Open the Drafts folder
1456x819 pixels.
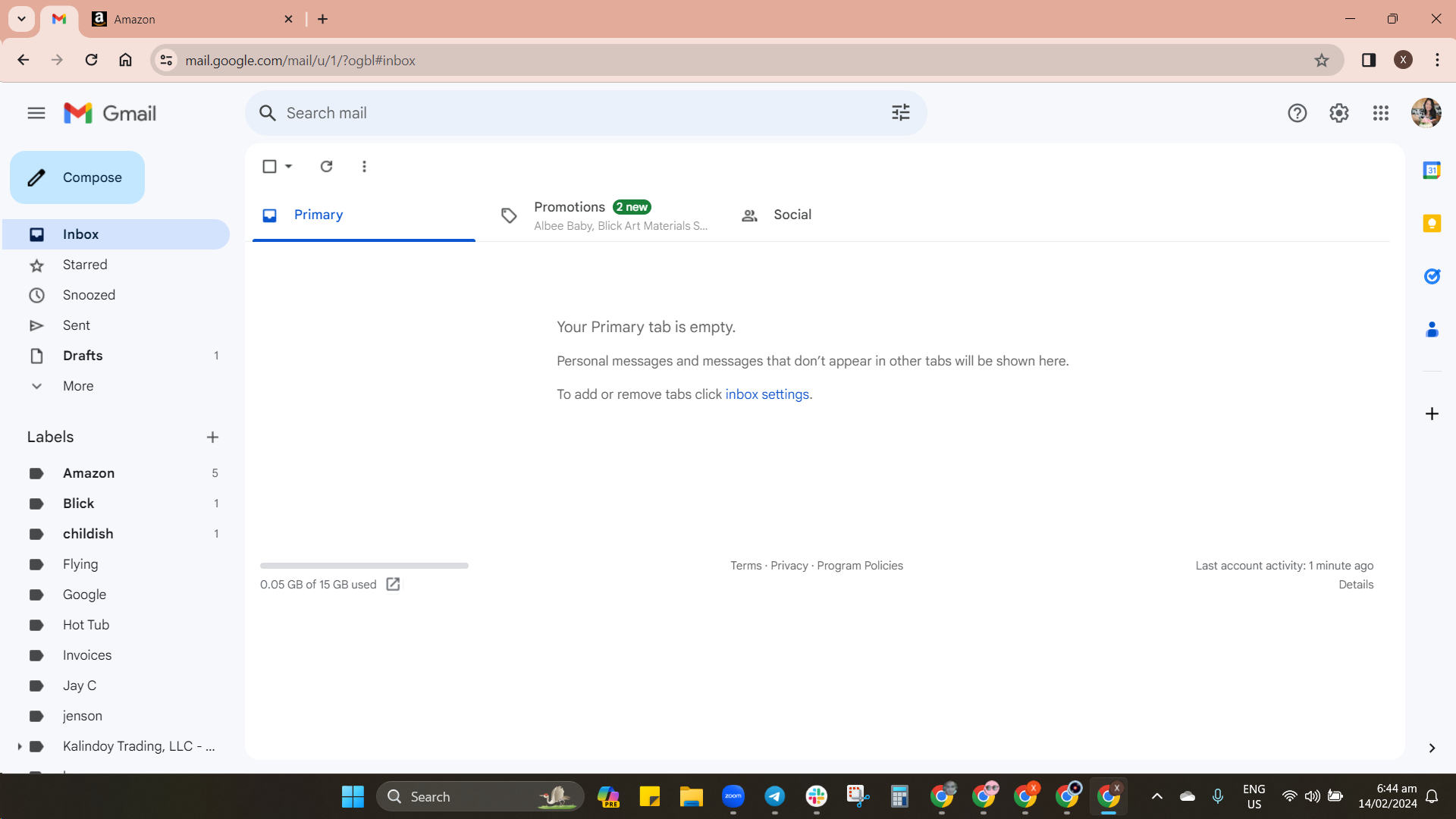tap(116, 356)
